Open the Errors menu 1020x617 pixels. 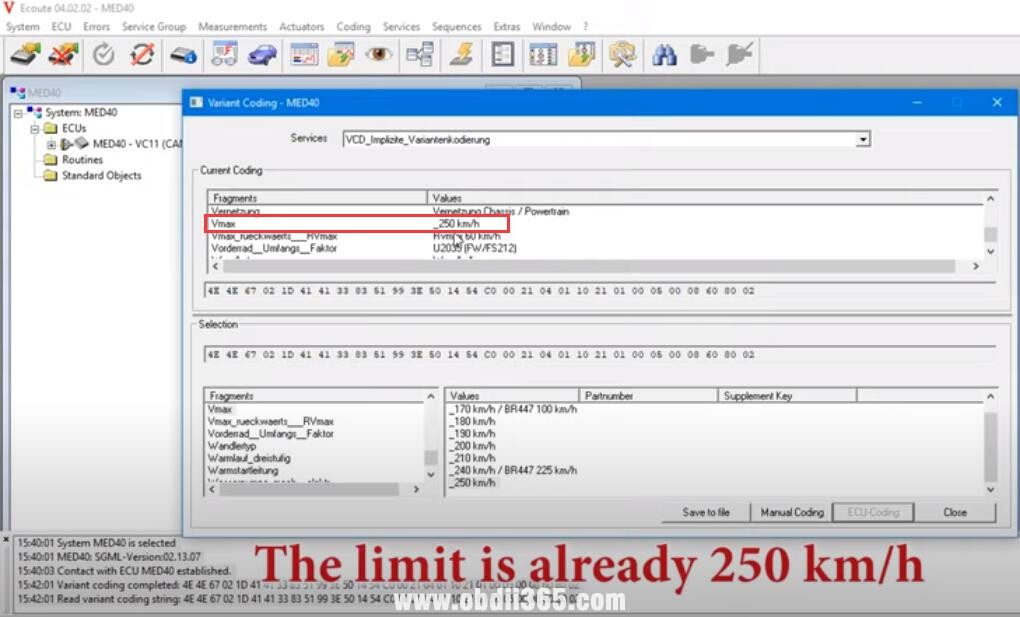pos(96,27)
